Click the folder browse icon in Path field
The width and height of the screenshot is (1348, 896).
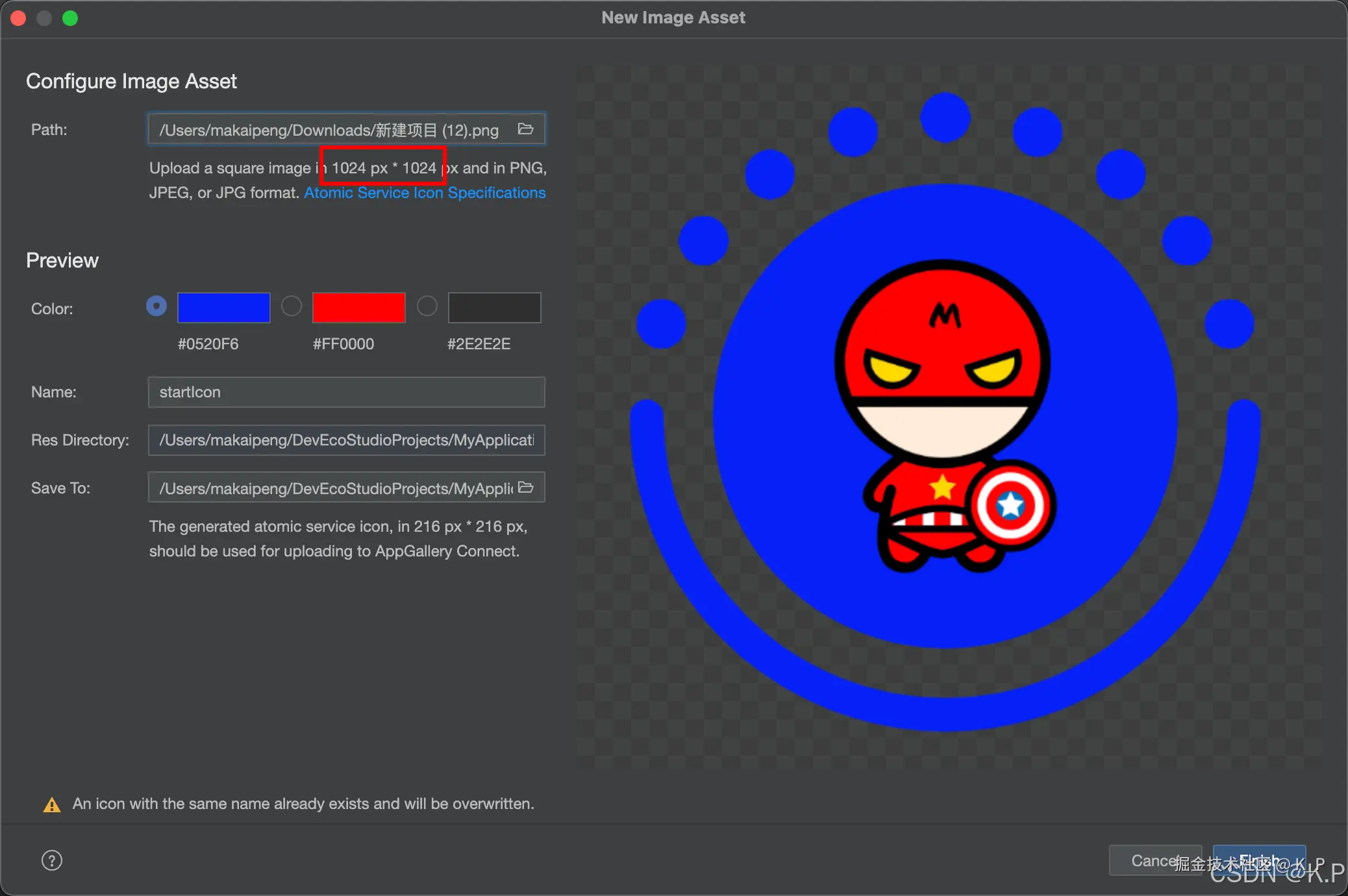click(x=525, y=129)
